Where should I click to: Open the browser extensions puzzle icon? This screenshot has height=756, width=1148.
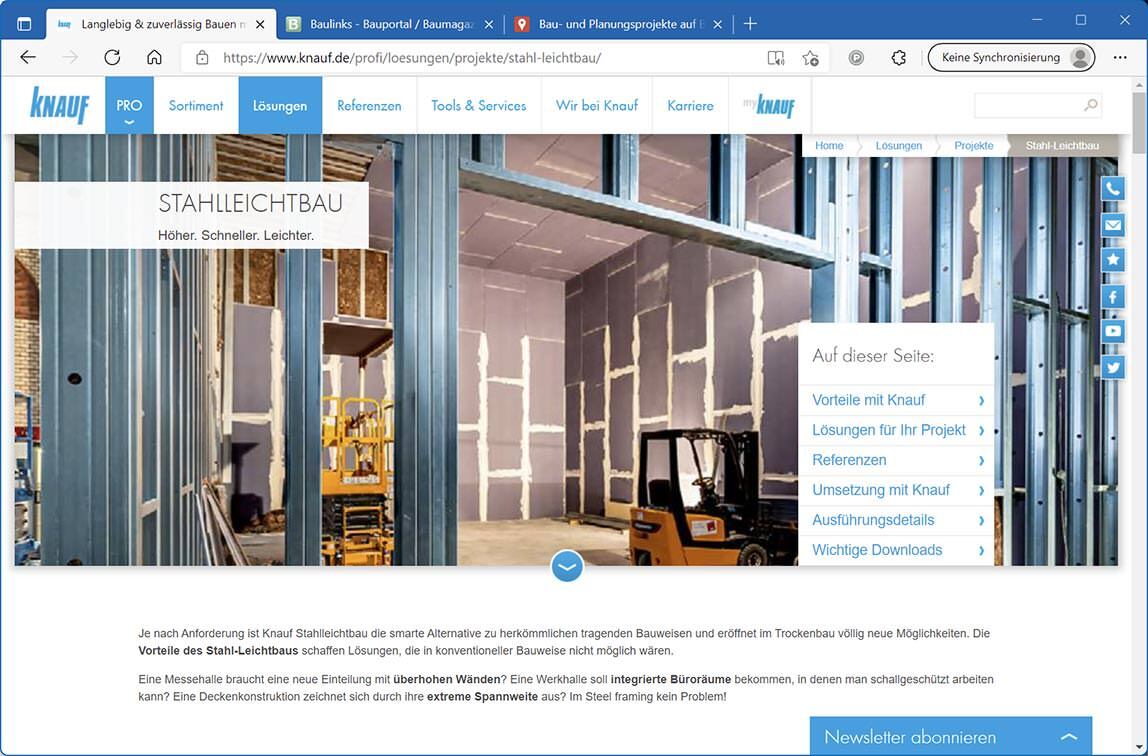coord(898,58)
